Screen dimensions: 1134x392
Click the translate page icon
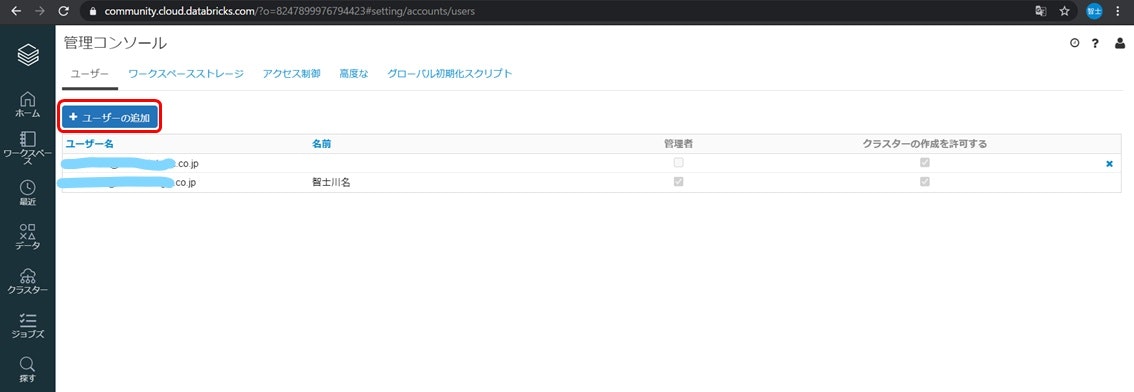(1041, 12)
